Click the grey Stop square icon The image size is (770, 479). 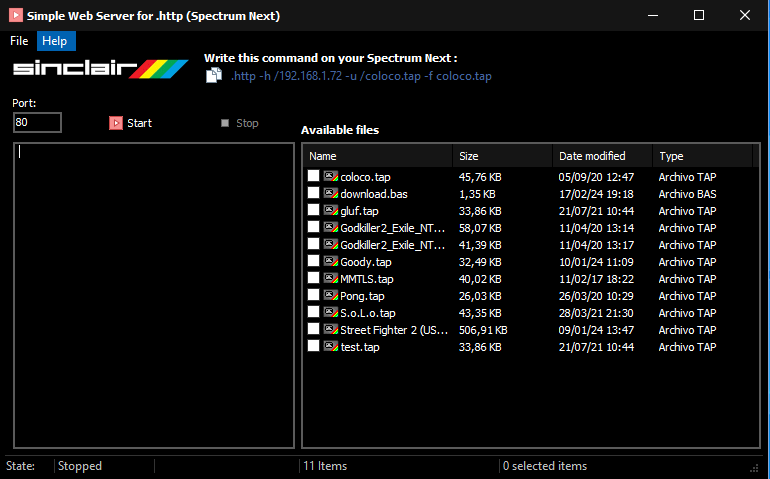(225, 123)
